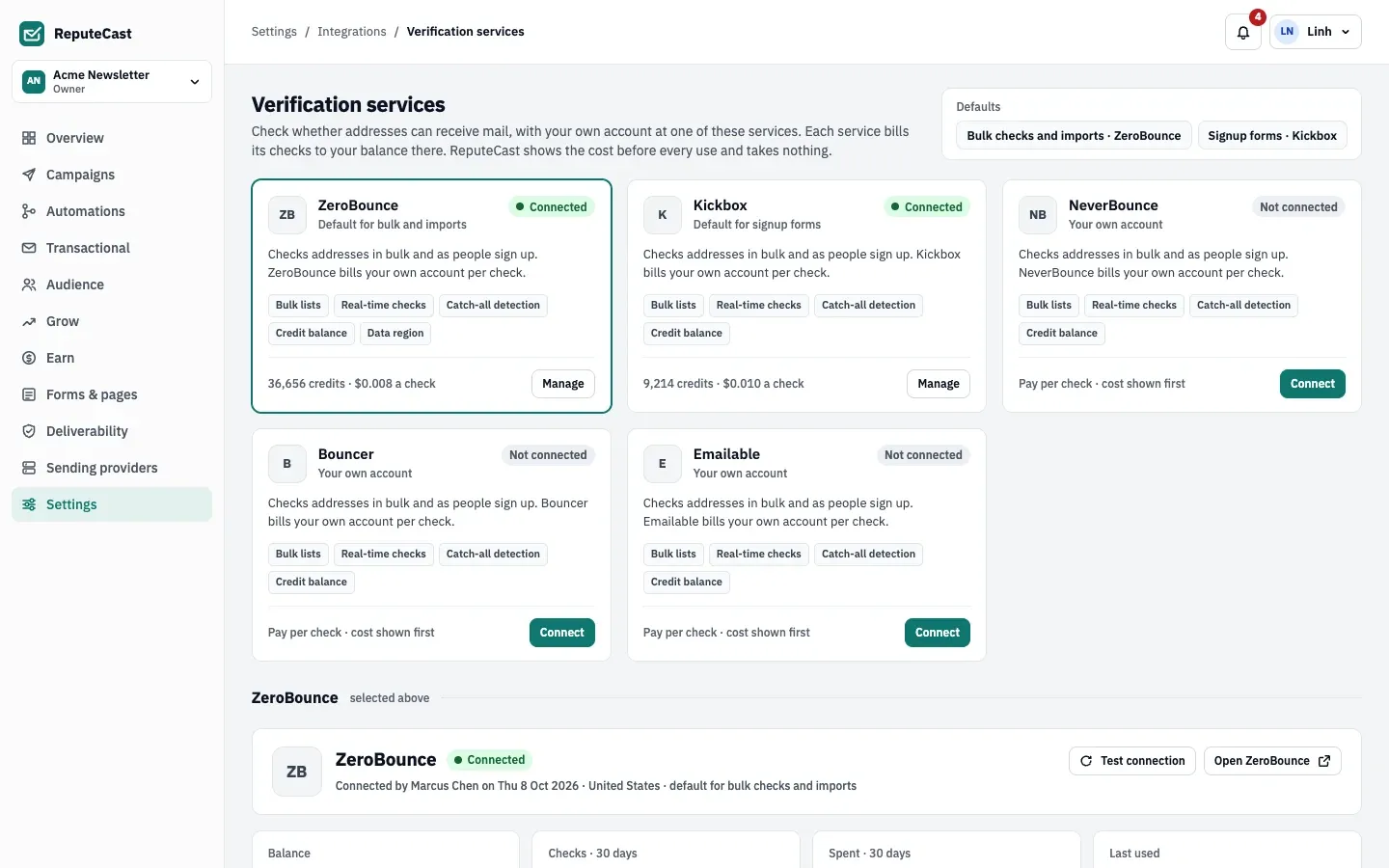The height and width of the screenshot is (868, 1389).
Task: Click the Earn dollar coin icon
Action: [x=29, y=358]
